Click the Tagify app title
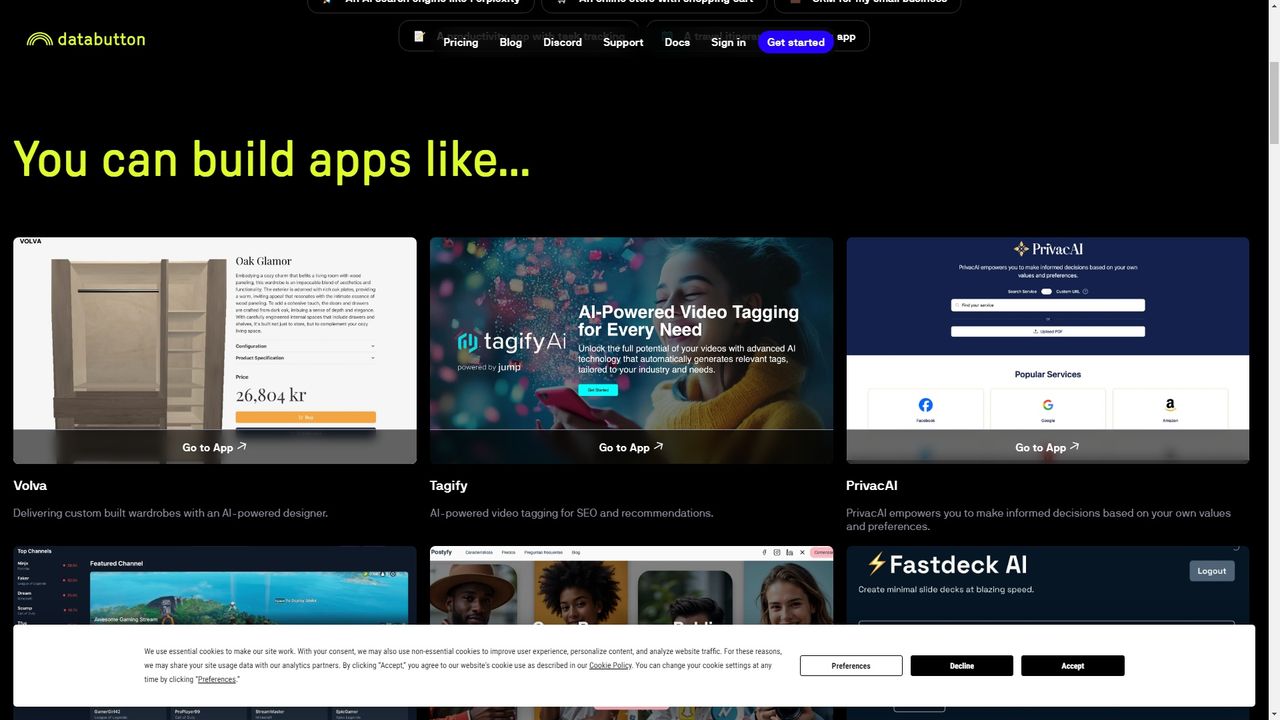Viewport: 1280px width, 720px height. pos(449,486)
